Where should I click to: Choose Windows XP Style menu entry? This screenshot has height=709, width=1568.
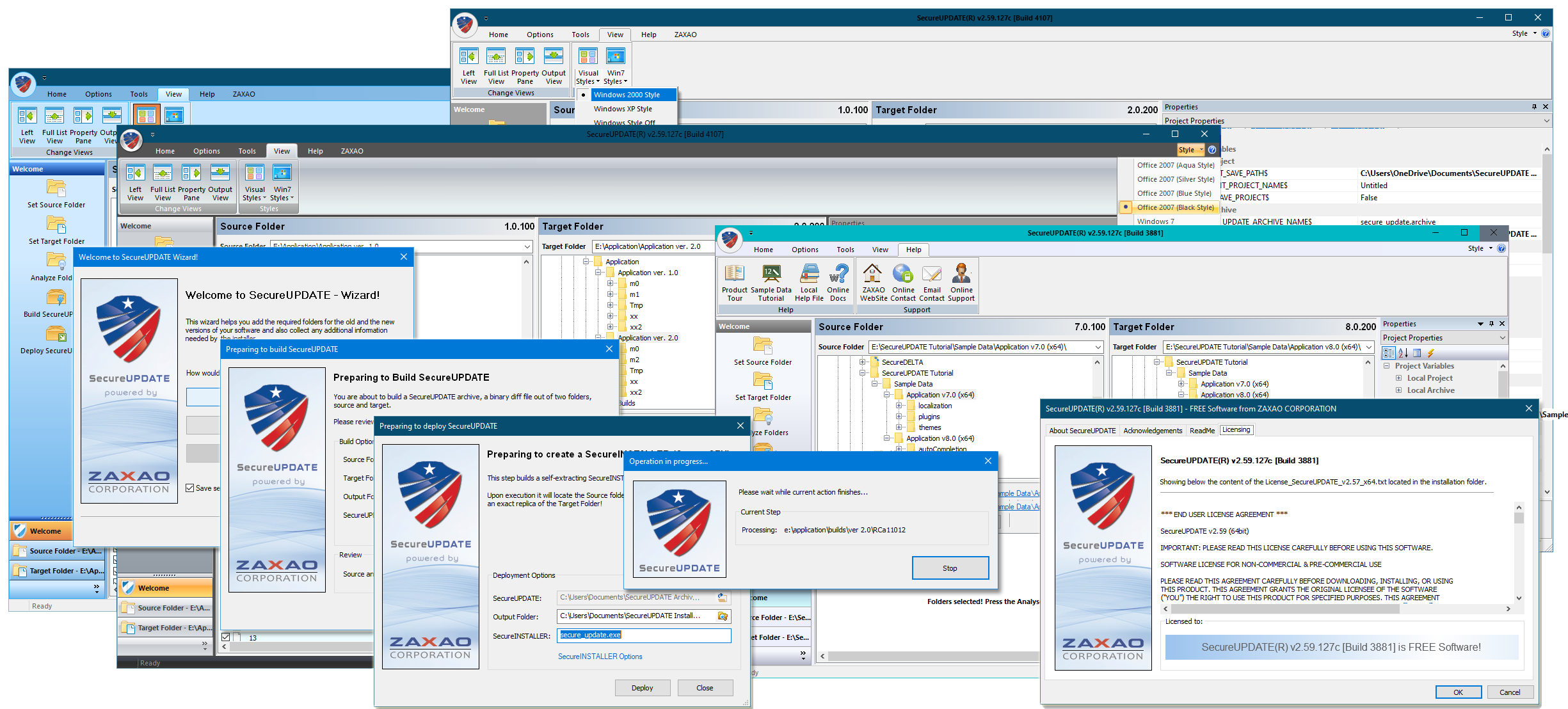pyautogui.click(x=623, y=109)
